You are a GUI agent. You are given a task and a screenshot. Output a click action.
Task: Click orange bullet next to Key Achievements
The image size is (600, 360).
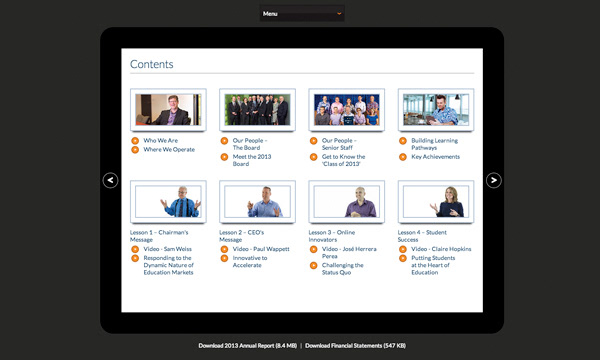(403, 157)
